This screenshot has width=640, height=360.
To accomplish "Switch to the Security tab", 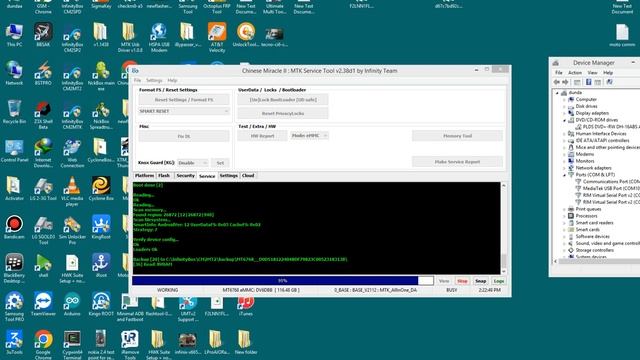I will click(185, 176).
